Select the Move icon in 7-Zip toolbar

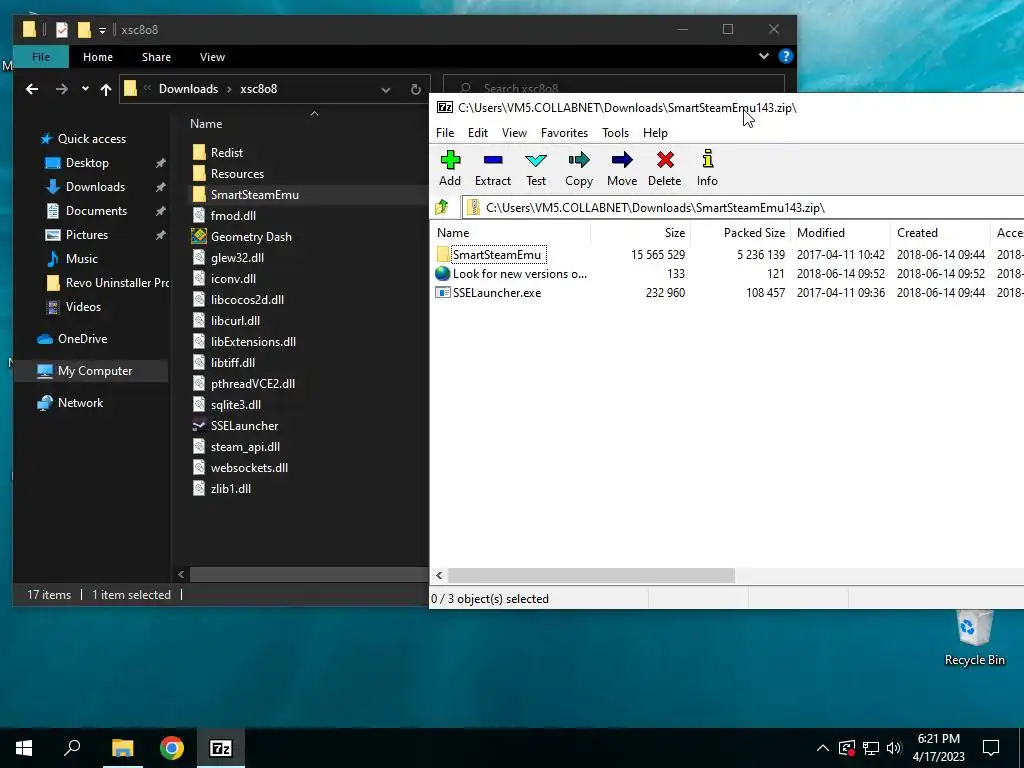click(x=622, y=168)
